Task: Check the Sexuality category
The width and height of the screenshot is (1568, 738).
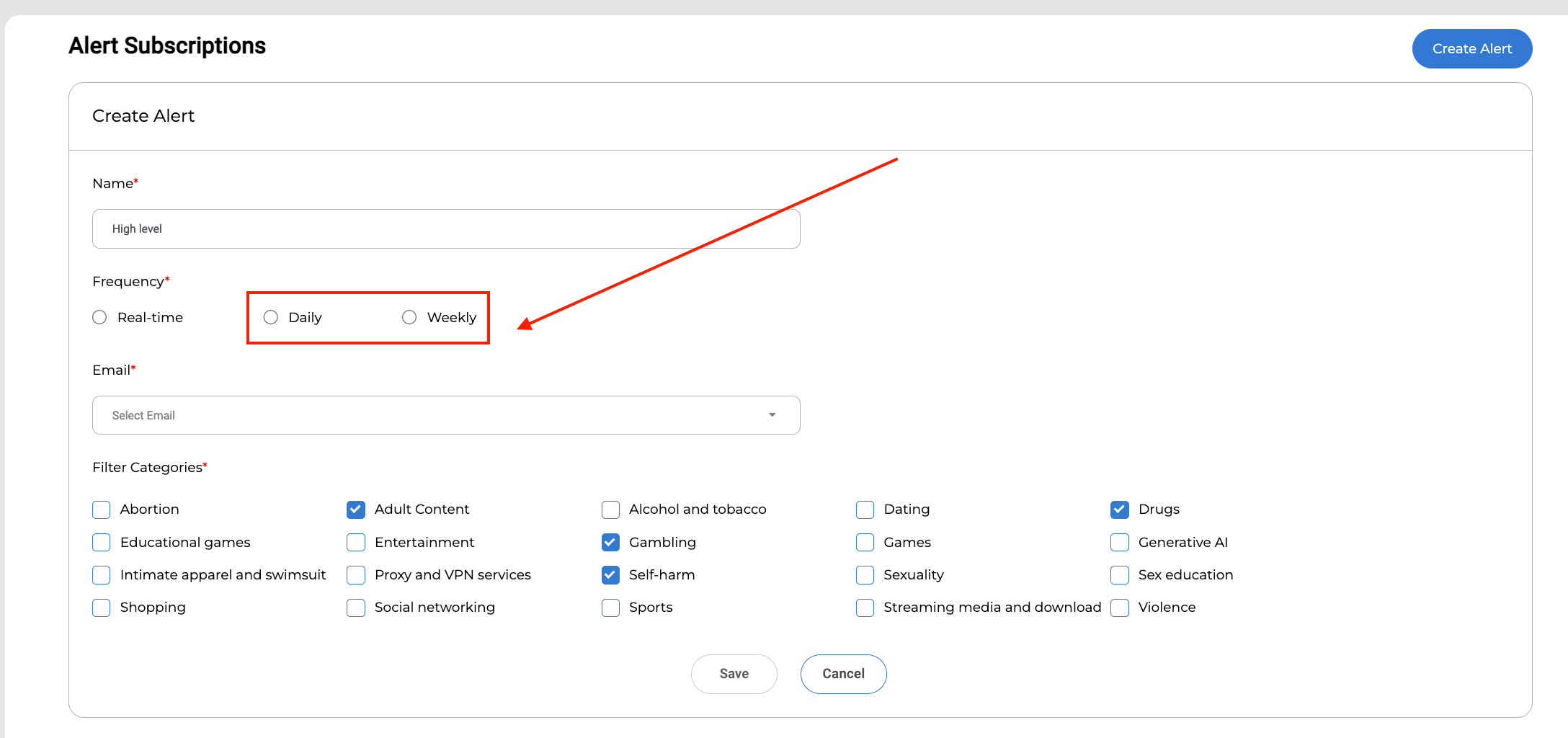Action: (x=865, y=575)
